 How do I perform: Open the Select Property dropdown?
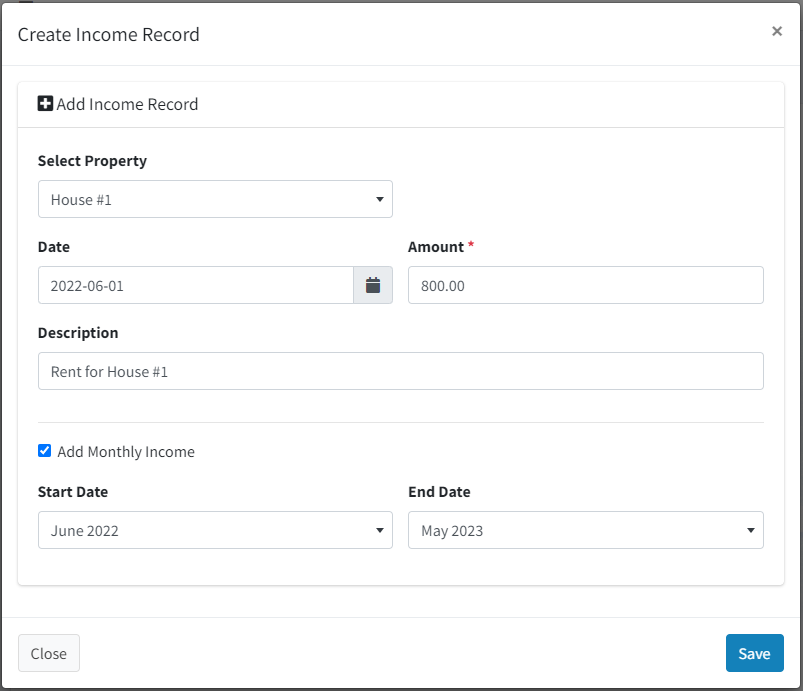[215, 199]
